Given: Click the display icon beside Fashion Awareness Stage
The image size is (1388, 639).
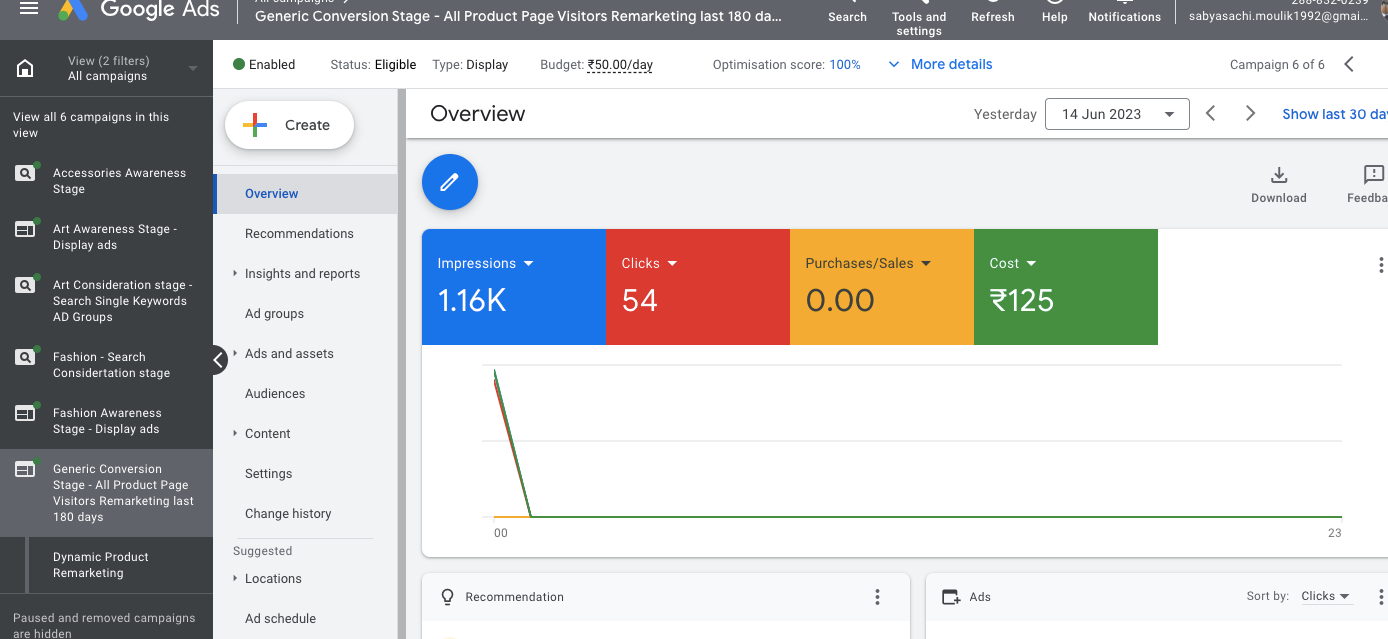Looking at the screenshot, I should pos(25,413).
